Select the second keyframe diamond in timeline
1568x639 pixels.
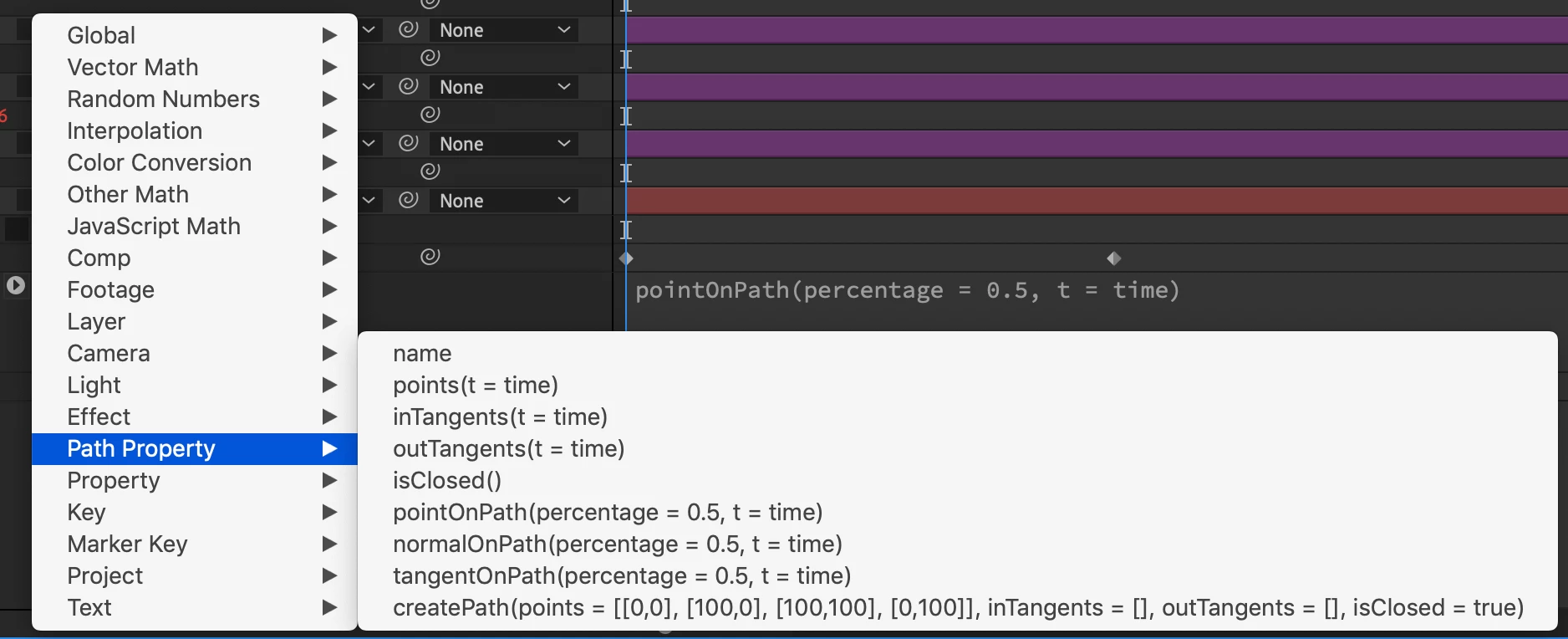point(1113,258)
